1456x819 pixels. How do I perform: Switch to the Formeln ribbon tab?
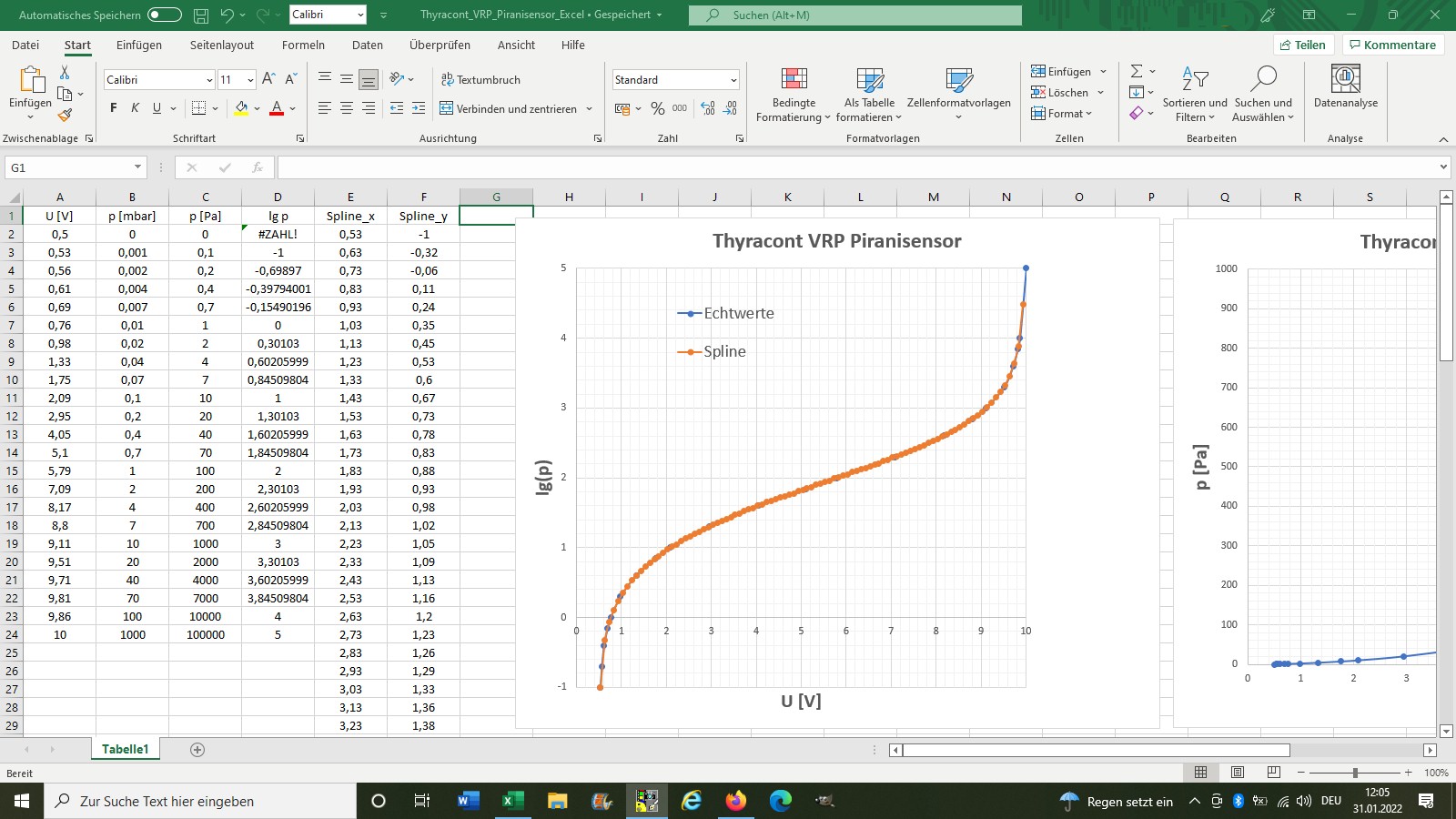click(x=303, y=45)
